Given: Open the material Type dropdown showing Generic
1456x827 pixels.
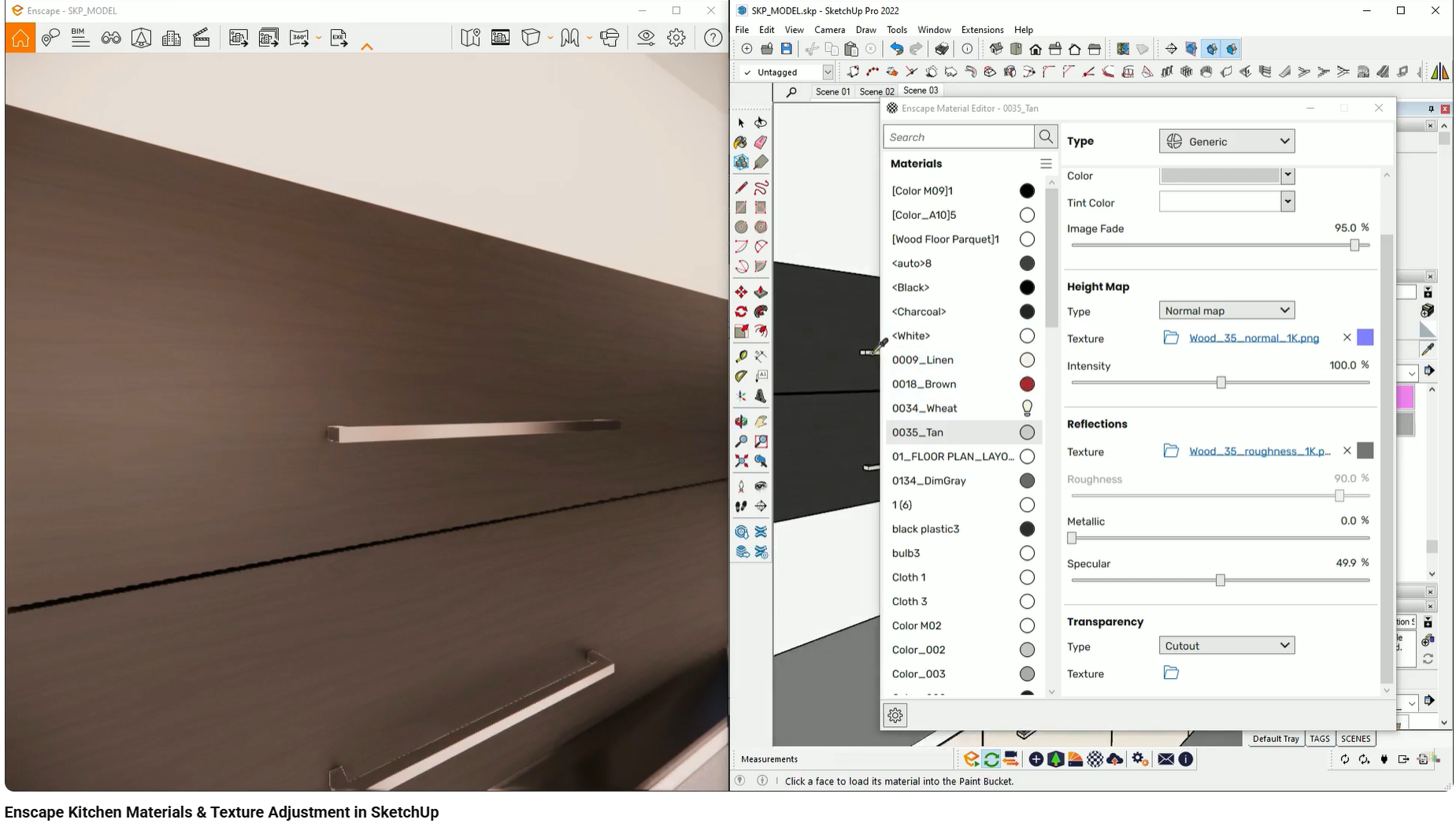Looking at the screenshot, I should [1225, 141].
